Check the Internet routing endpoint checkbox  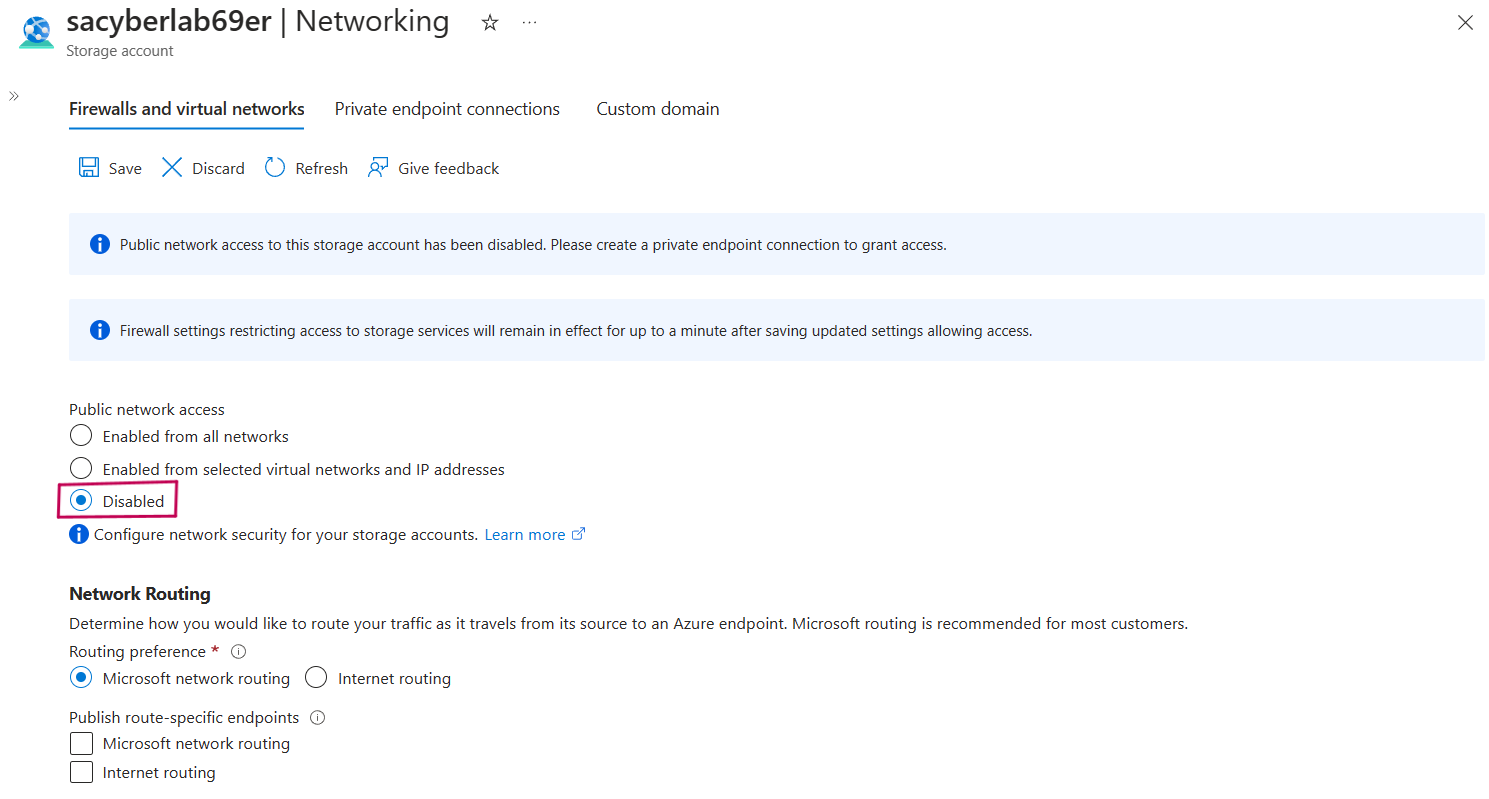(80, 771)
